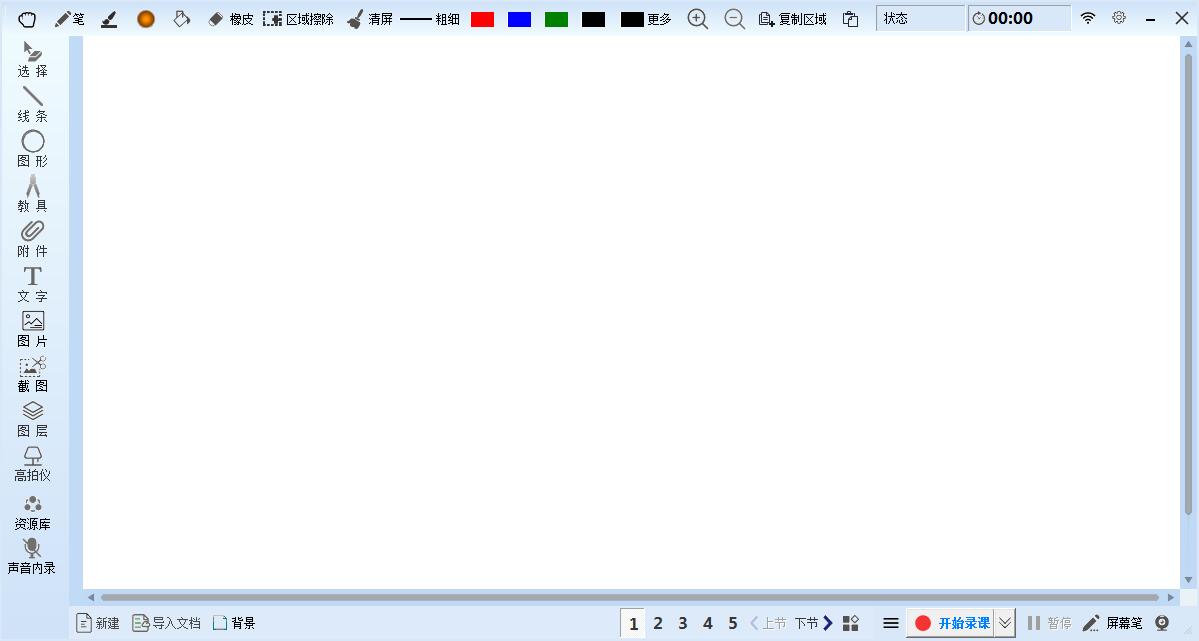Open the Resource Library (资源库)
1199x641 pixels.
point(33,510)
